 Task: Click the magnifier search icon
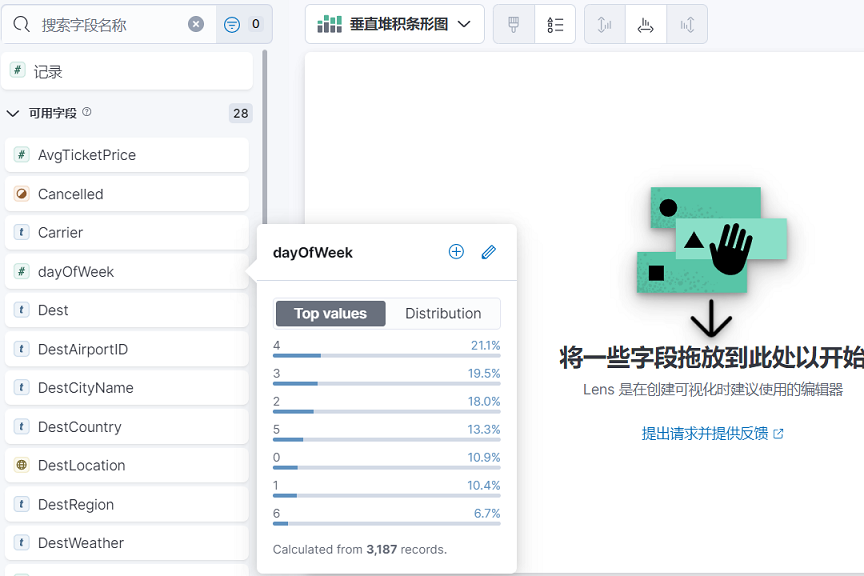pyautogui.click(x=21, y=24)
